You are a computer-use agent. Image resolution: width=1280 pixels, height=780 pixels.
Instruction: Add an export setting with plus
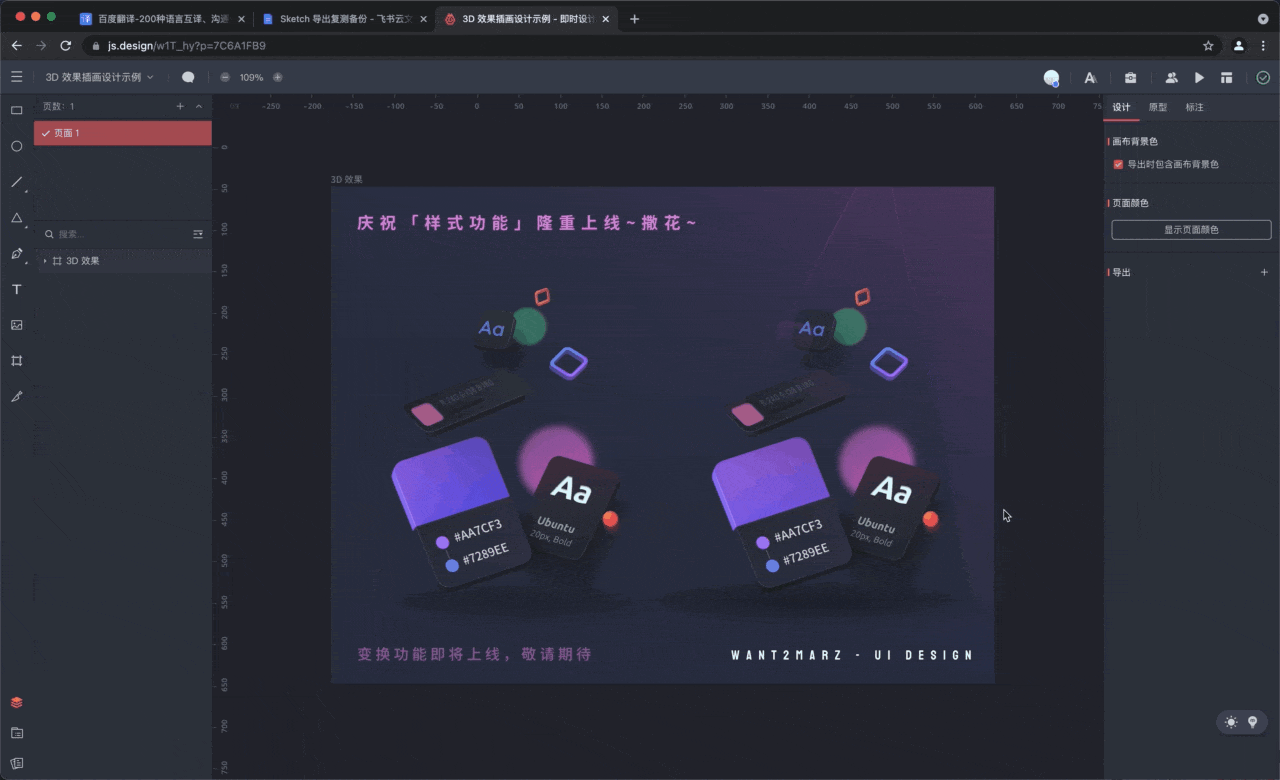1264,272
